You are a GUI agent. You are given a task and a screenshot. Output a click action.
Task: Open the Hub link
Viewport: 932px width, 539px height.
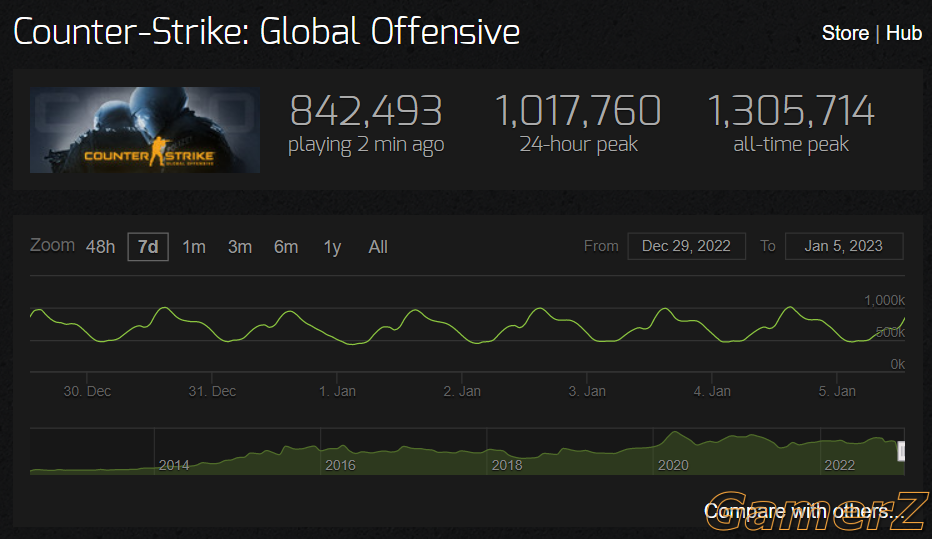(903, 33)
